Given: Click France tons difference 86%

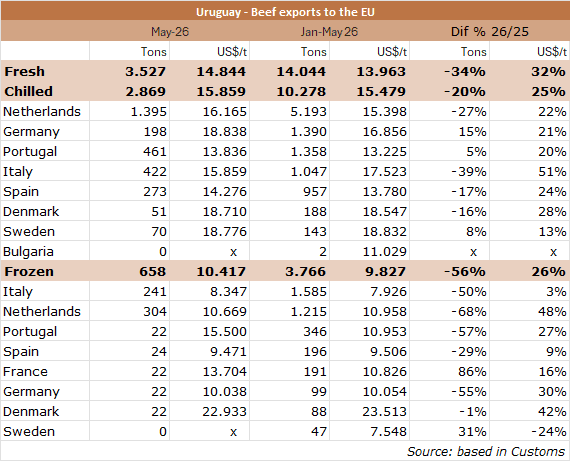Looking at the screenshot, I should tap(473, 371).
